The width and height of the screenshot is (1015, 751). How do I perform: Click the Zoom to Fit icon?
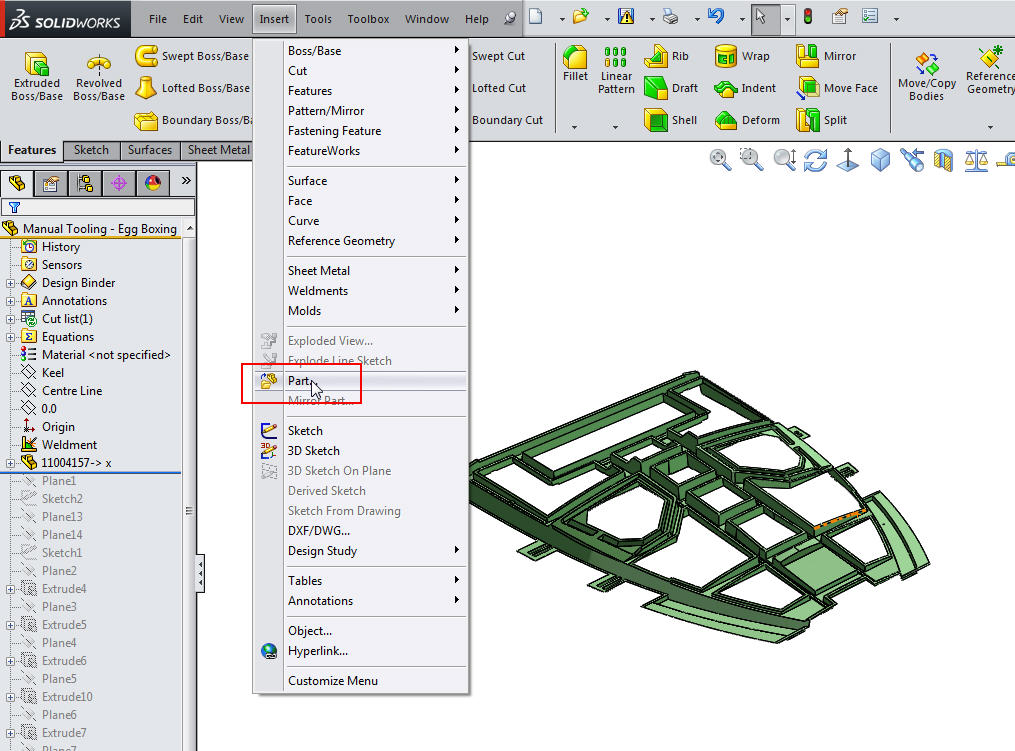pyautogui.click(x=719, y=160)
